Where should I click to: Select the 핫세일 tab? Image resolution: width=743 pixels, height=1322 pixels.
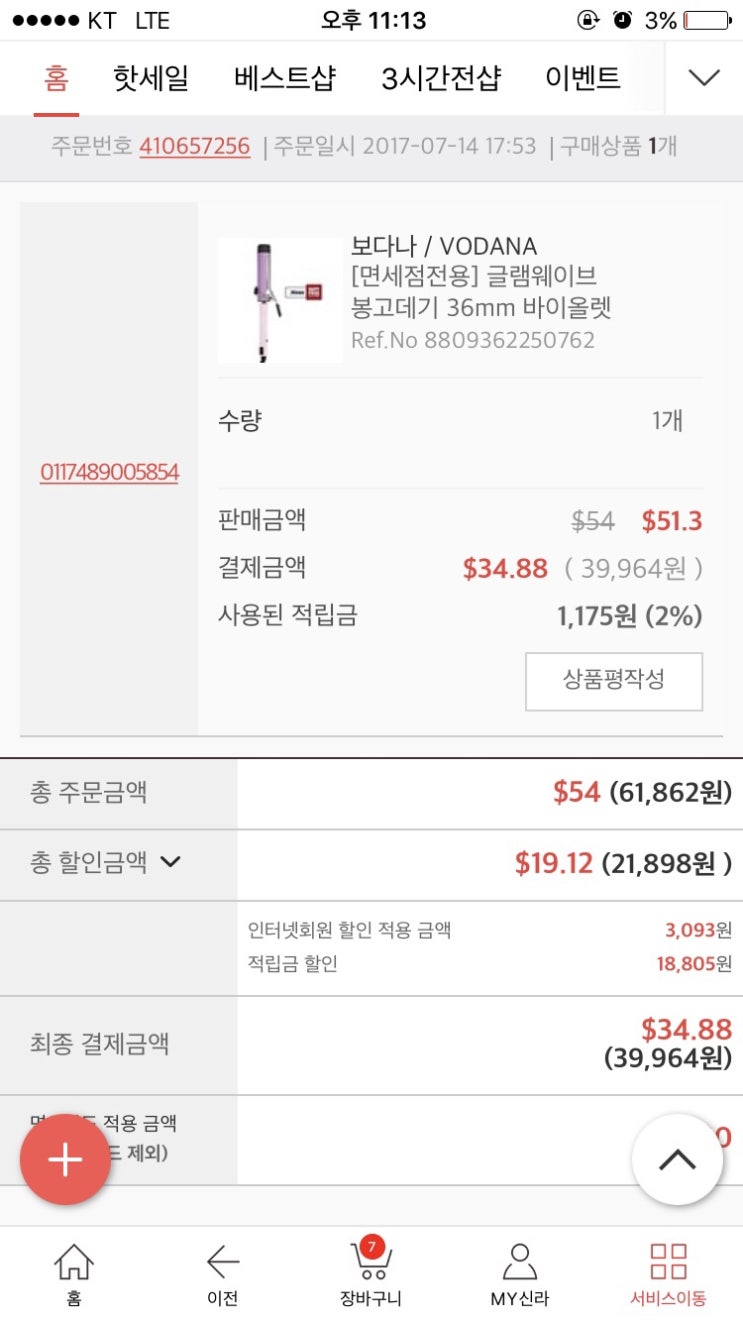pos(151,78)
